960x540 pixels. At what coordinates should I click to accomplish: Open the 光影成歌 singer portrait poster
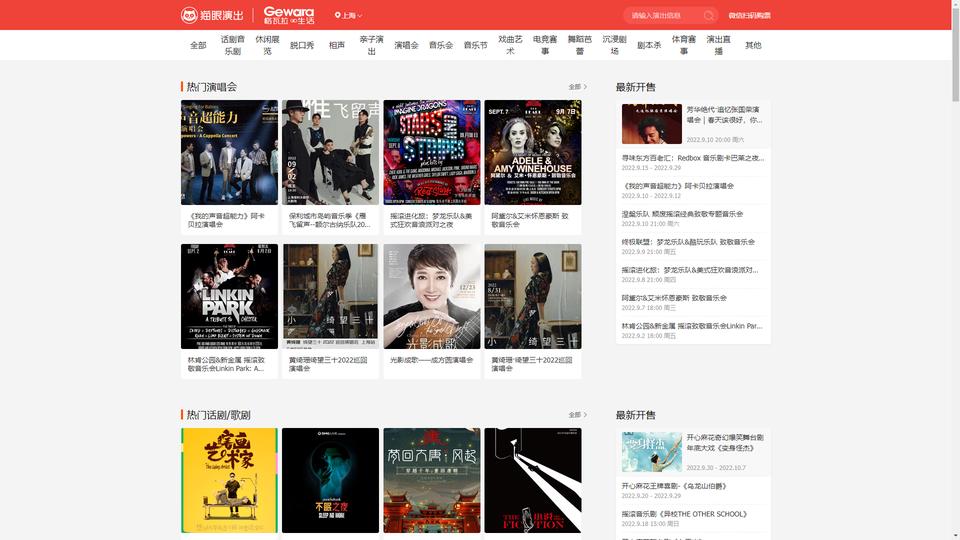click(432, 297)
